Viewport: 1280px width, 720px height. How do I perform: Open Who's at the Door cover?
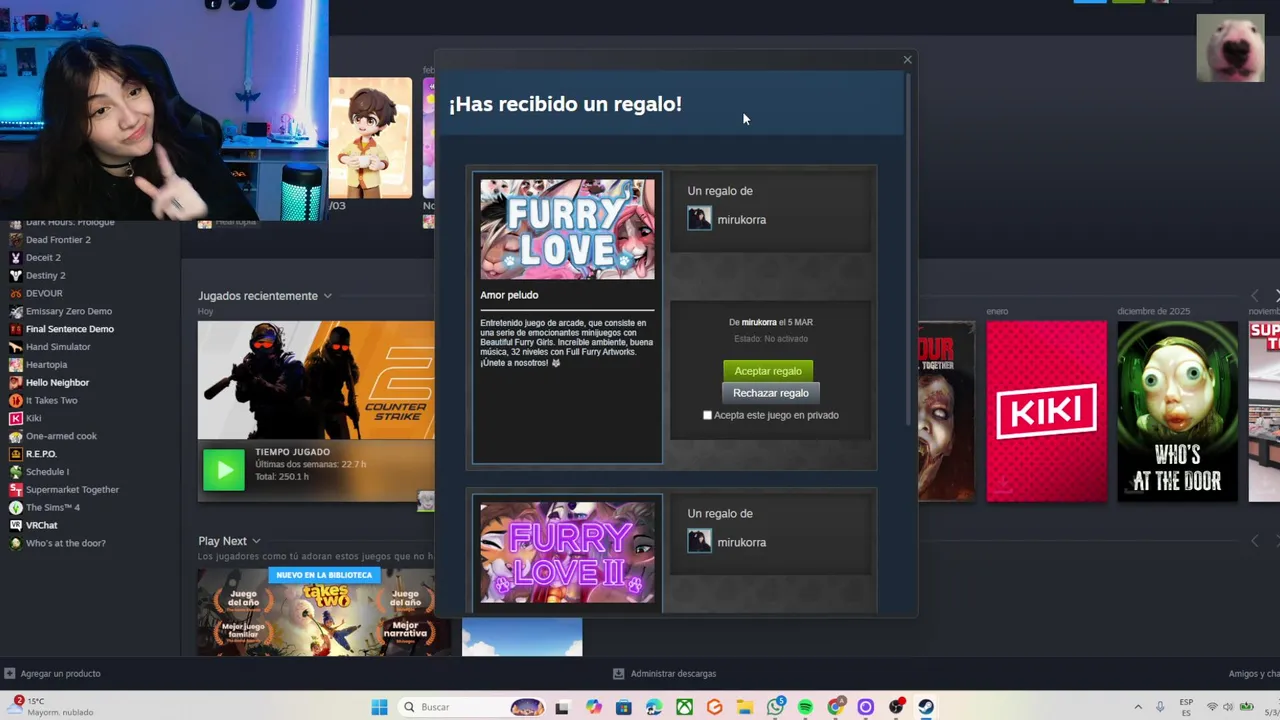click(x=1177, y=411)
